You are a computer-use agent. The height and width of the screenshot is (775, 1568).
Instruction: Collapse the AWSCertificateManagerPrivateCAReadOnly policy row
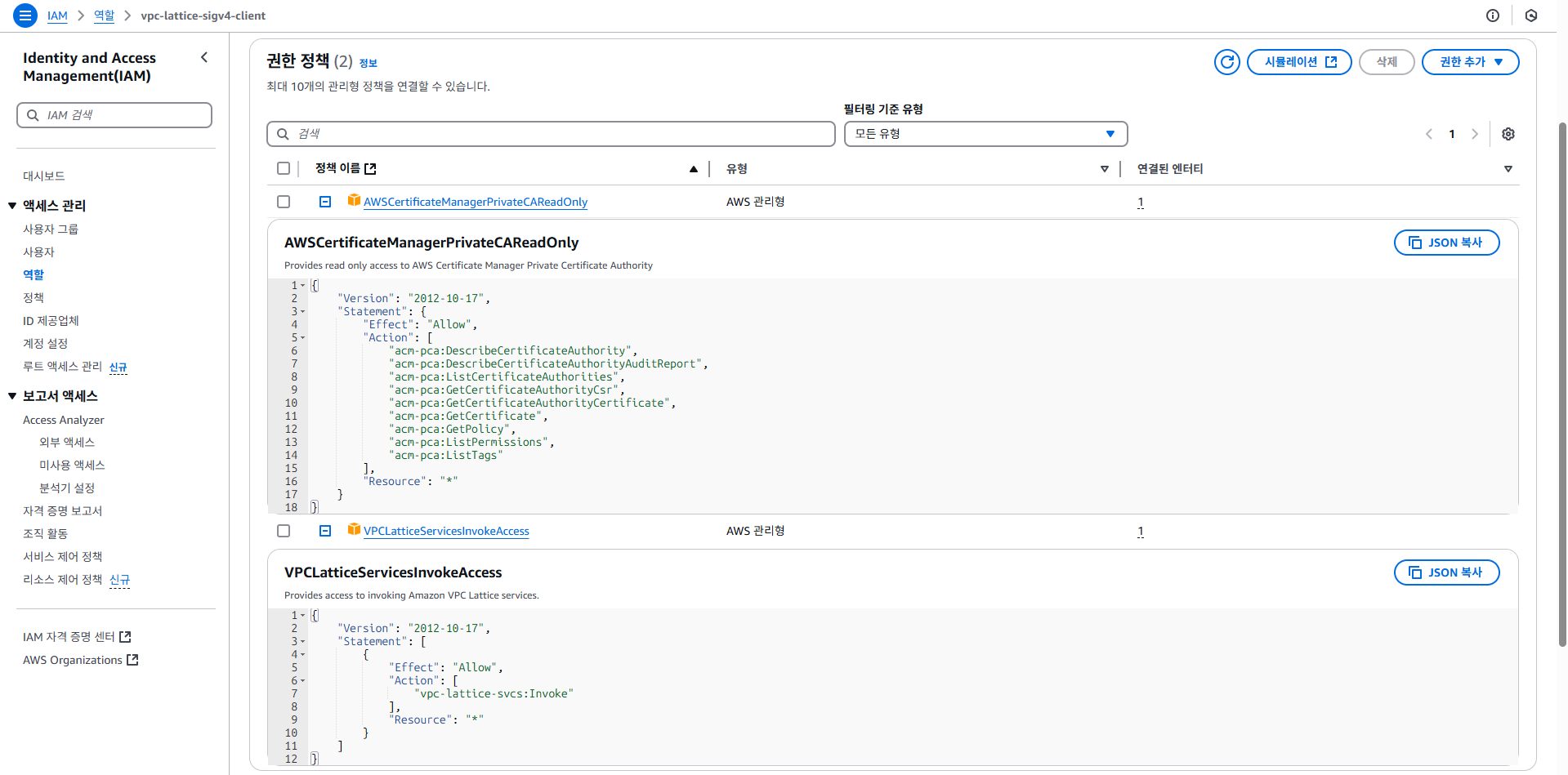(325, 202)
